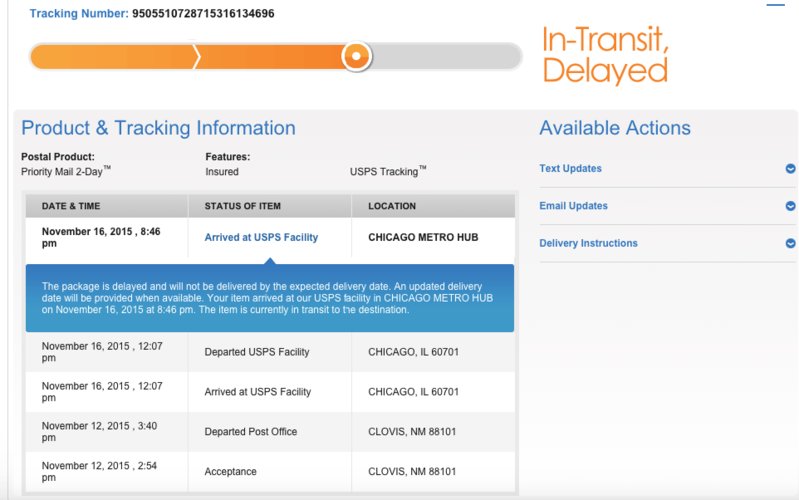Click the Postal Product label
The image size is (799, 500).
pyautogui.click(x=58, y=156)
